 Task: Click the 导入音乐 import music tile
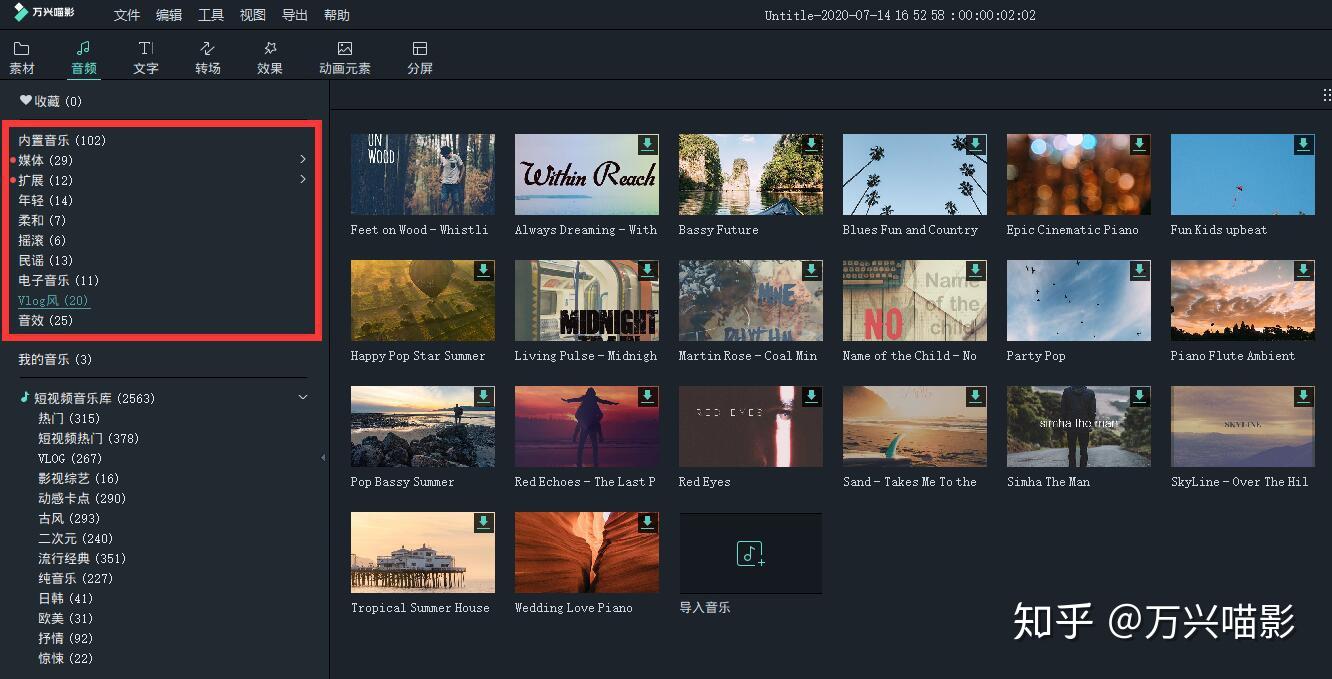(x=750, y=553)
